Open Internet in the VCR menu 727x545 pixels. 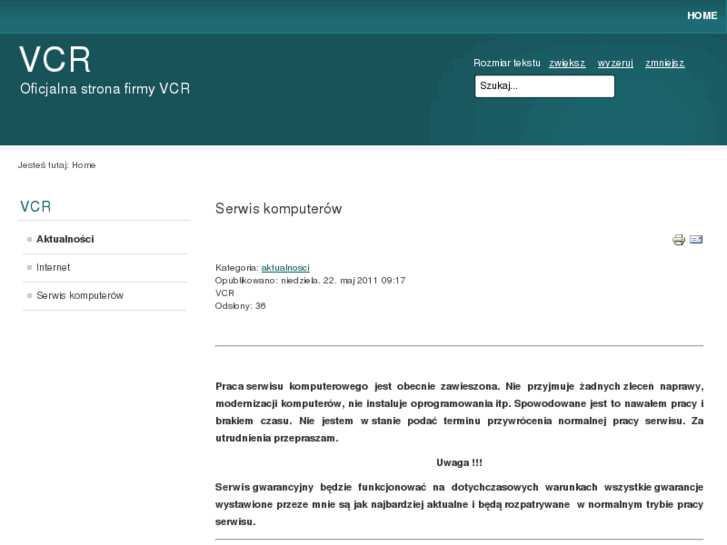pos(53,268)
